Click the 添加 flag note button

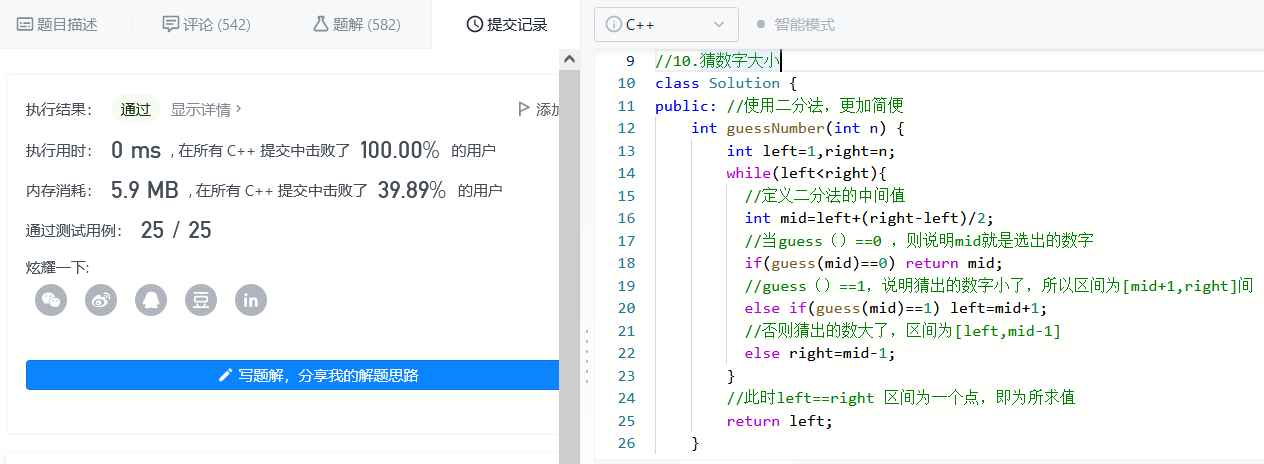[x=538, y=109]
